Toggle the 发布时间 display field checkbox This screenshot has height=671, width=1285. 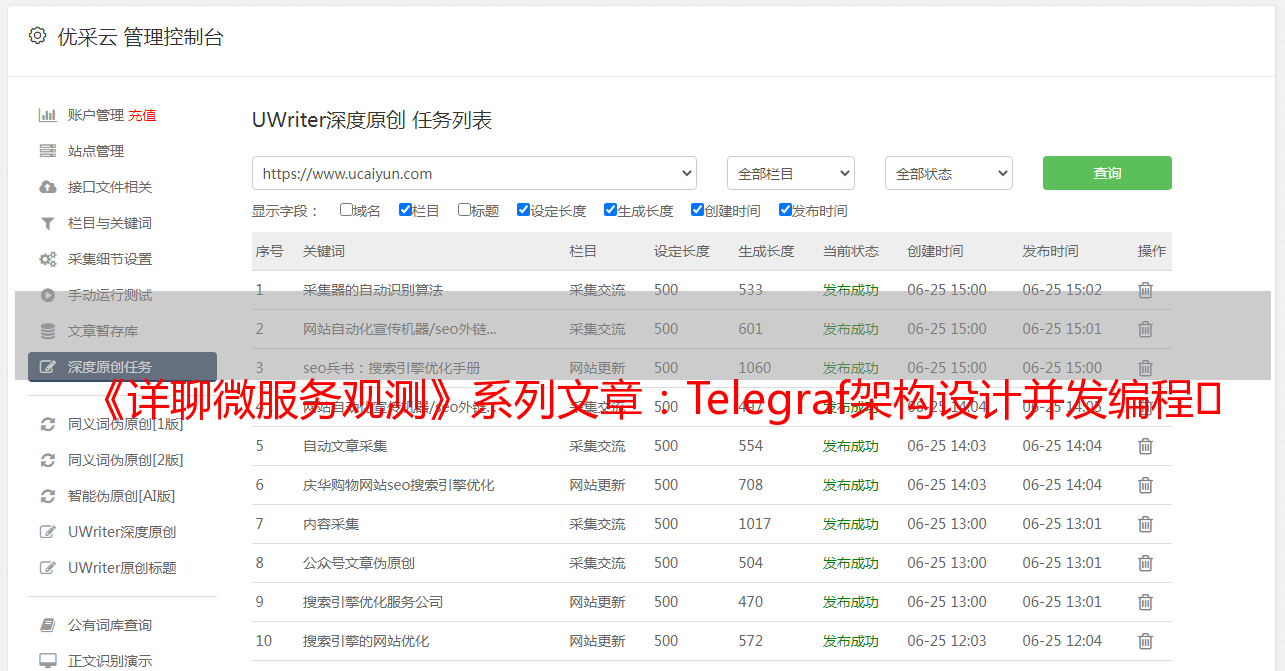click(x=785, y=210)
